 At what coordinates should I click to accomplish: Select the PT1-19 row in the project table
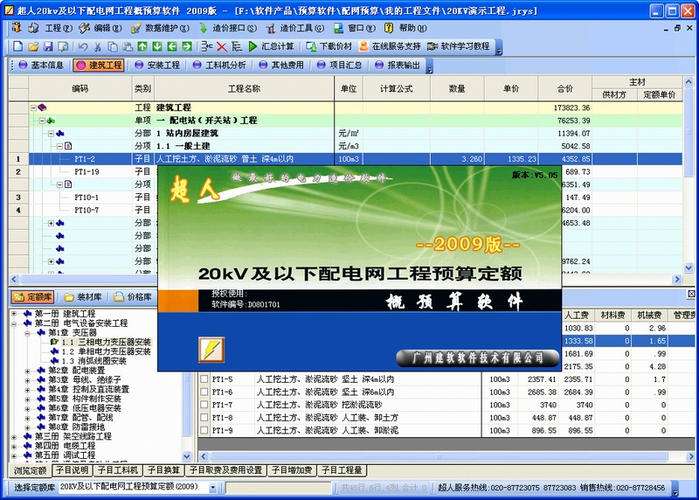pyautogui.click(x=87, y=172)
